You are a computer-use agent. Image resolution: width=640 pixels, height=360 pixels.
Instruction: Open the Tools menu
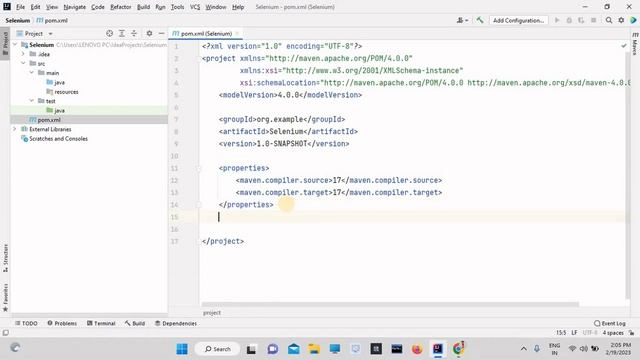point(178,7)
